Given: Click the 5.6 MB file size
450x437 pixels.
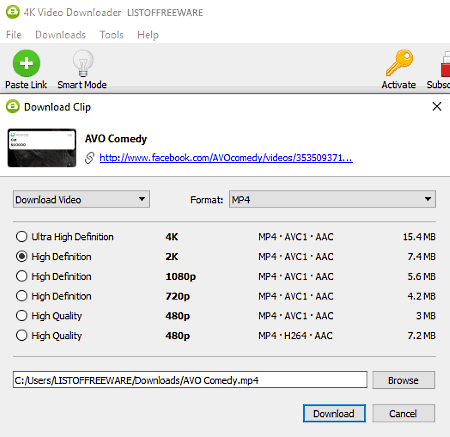Looking at the screenshot, I should point(421,276).
